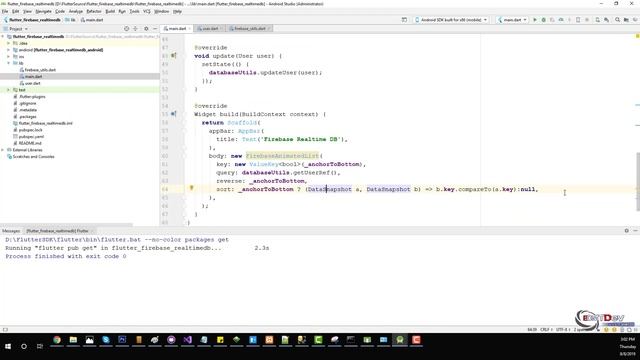This screenshot has width=640, height=360.
Task: Click the override gutter marker on update method line
Action: [173, 56]
